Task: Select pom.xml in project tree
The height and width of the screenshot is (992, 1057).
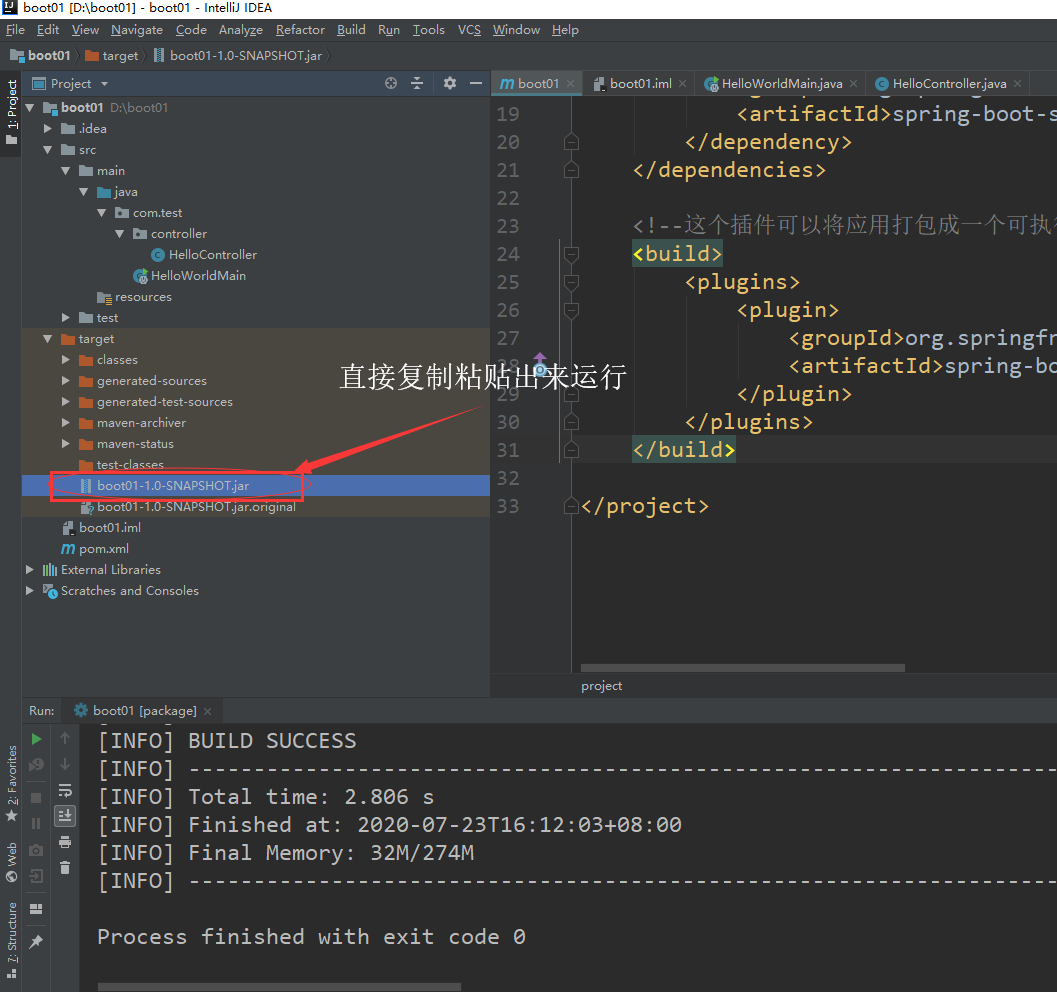Action: coord(95,549)
